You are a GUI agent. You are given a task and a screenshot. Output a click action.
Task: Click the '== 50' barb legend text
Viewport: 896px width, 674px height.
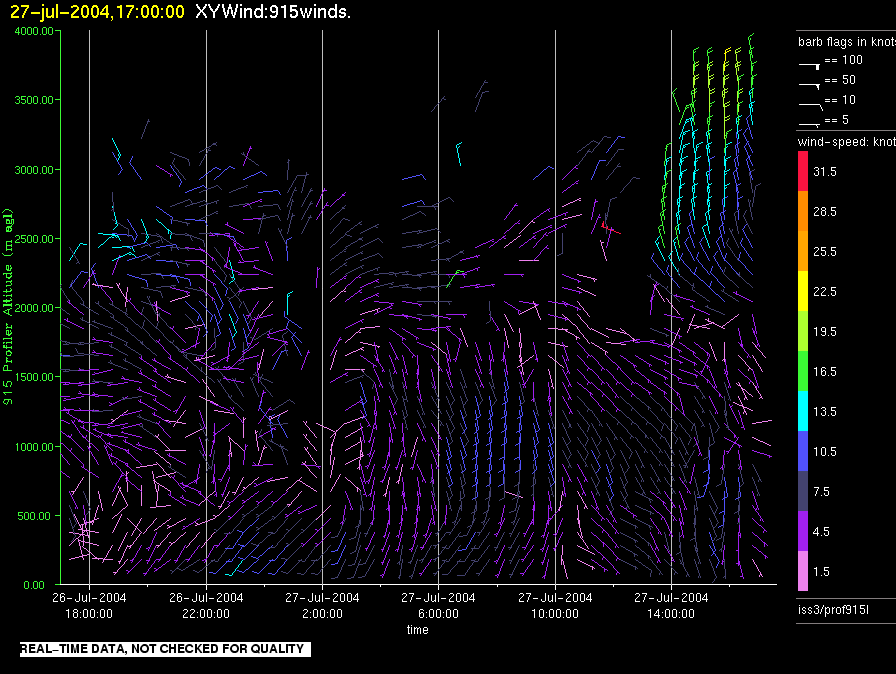click(840, 80)
